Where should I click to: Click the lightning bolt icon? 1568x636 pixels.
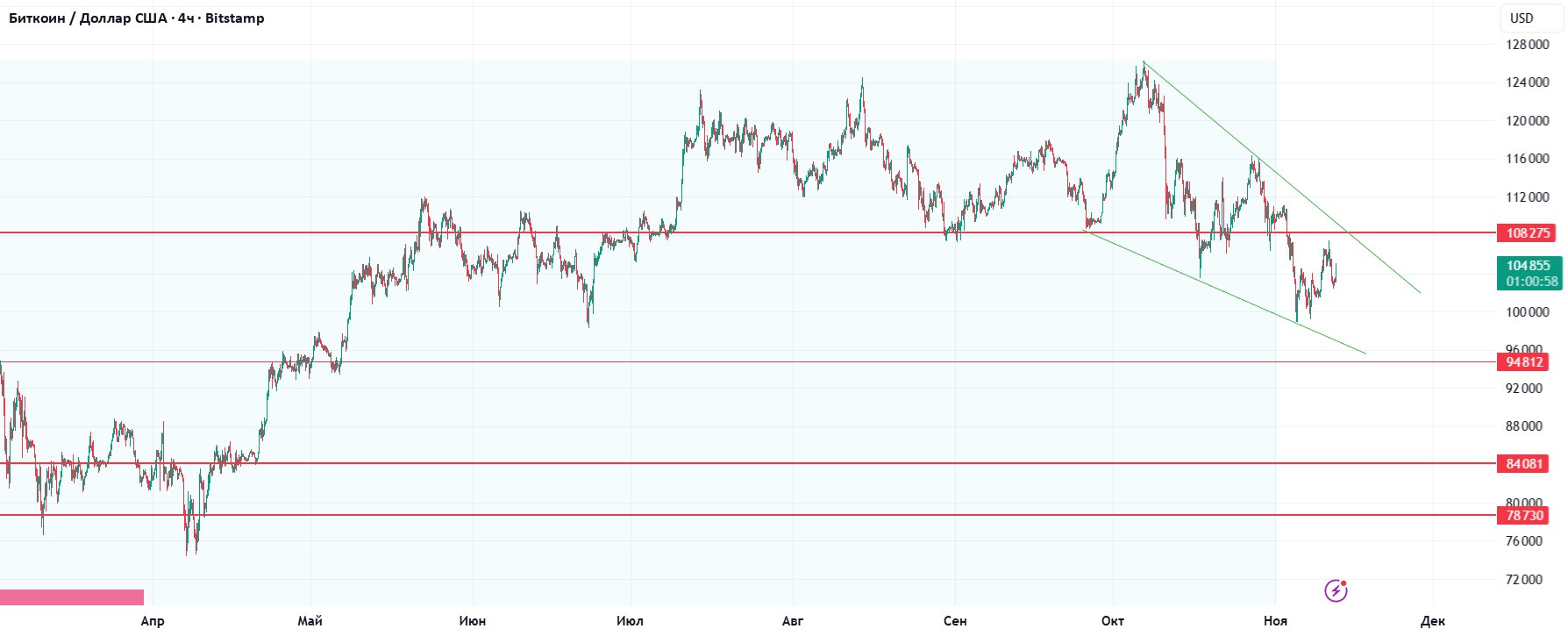1336,590
